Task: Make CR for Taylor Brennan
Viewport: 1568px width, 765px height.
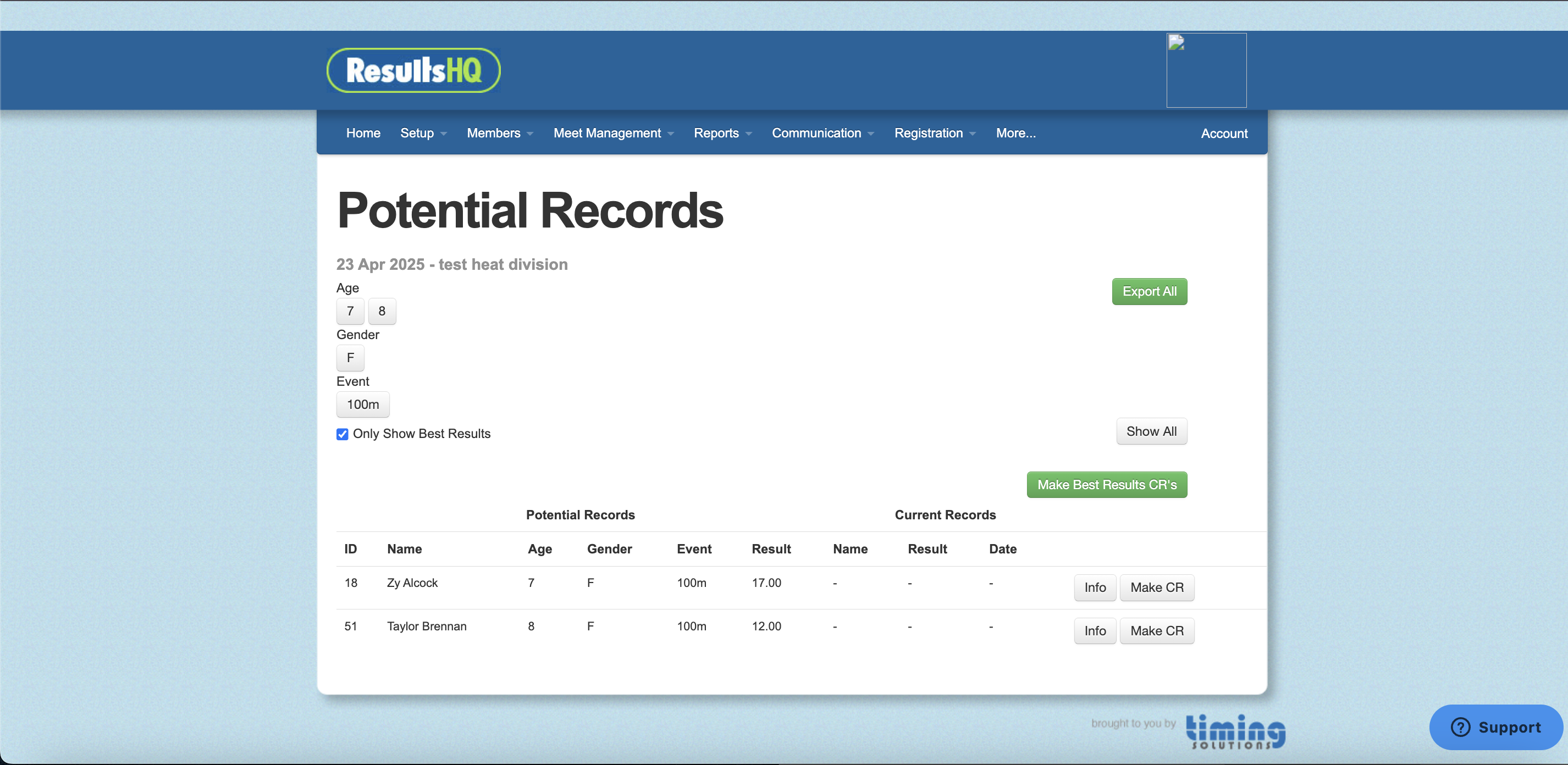Action: click(1157, 631)
